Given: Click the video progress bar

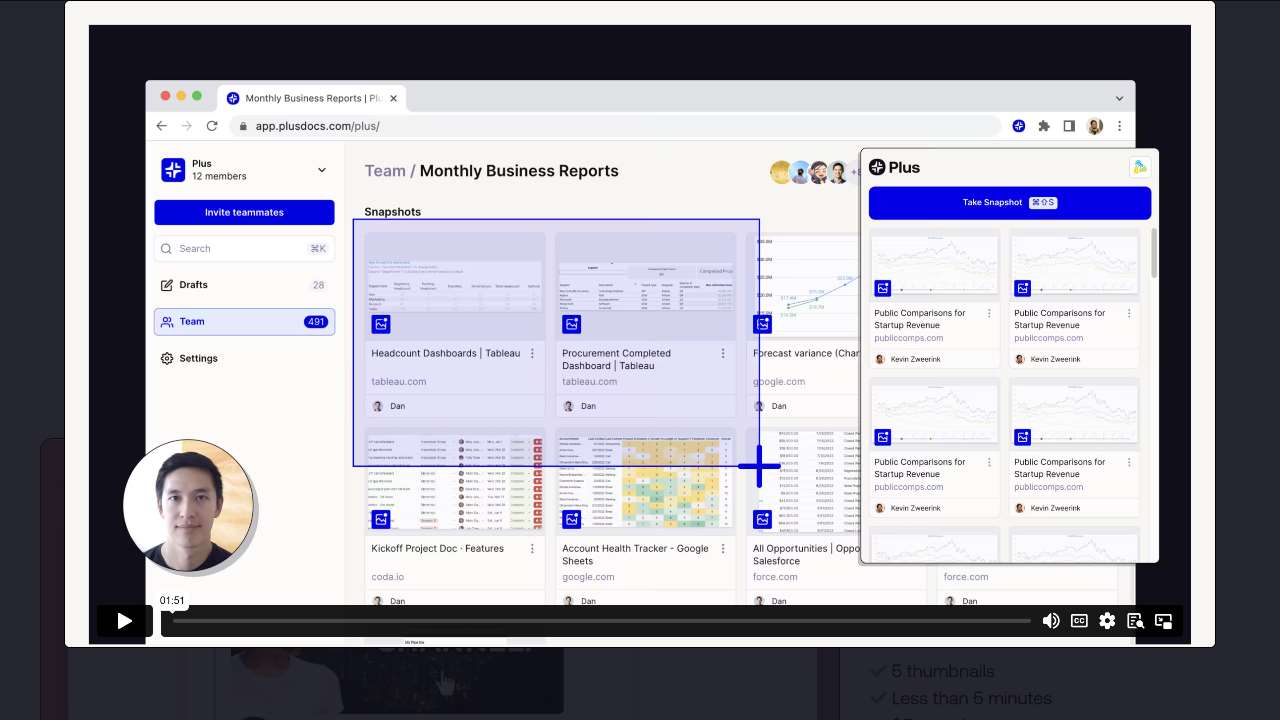Looking at the screenshot, I should coord(600,621).
